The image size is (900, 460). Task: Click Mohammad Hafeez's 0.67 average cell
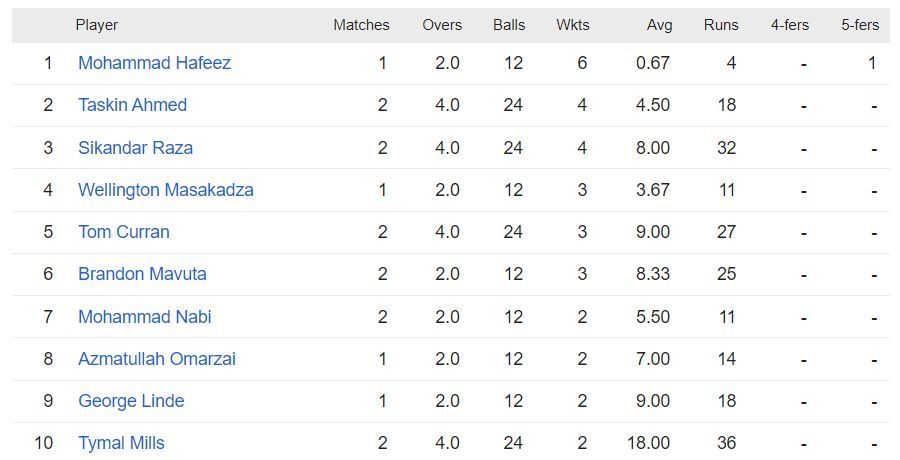click(652, 63)
